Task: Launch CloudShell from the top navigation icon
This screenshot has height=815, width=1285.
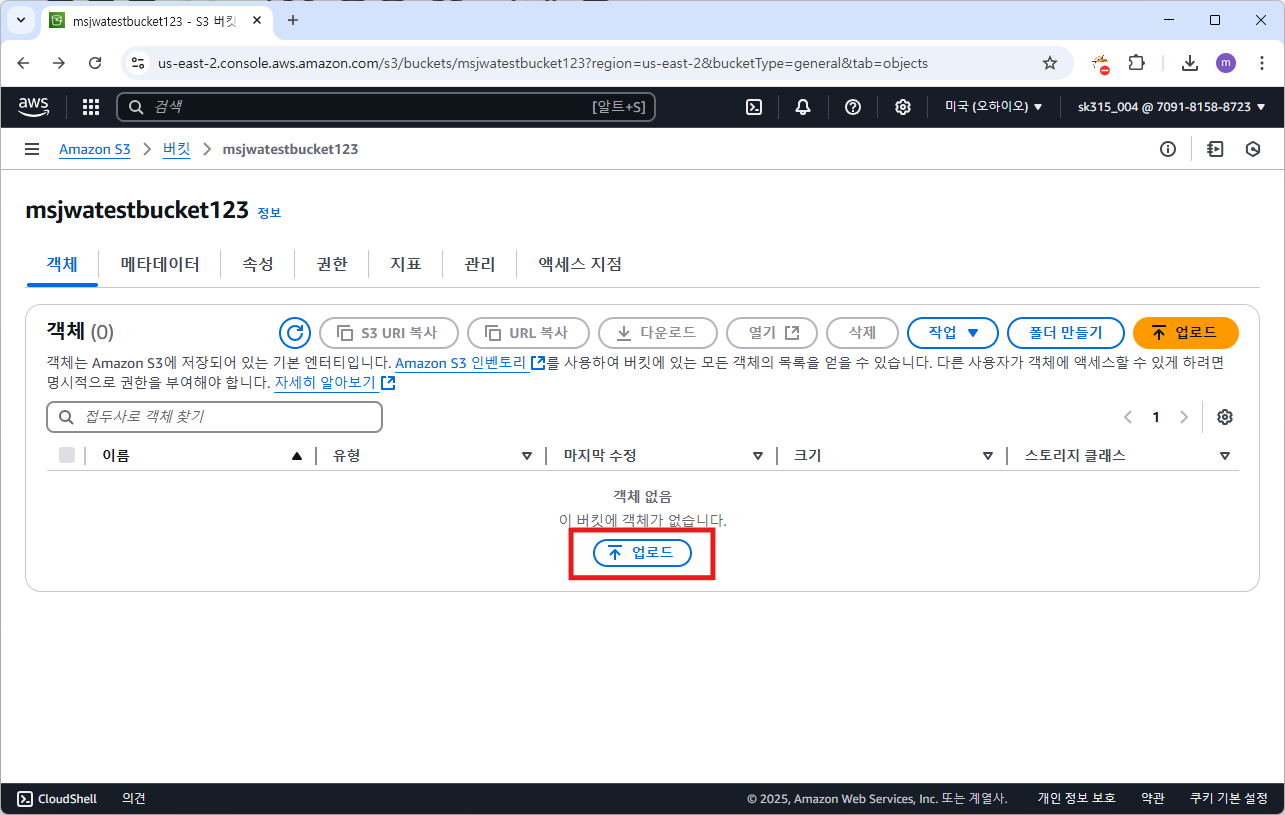Action: point(755,107)
